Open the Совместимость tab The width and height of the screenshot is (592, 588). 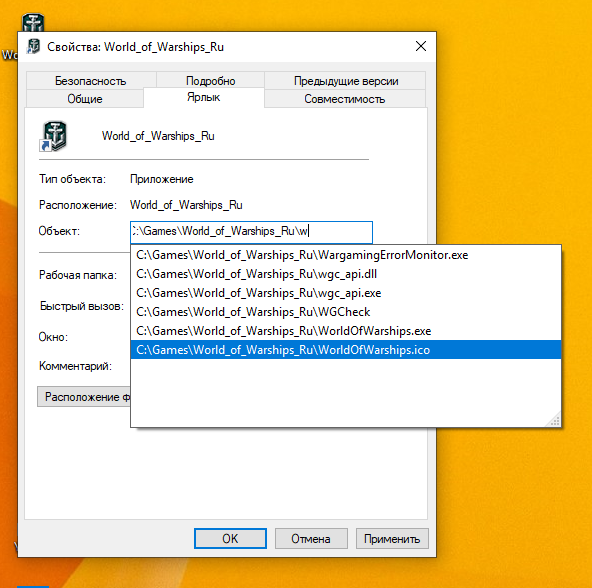pyautogui.click(x=345, y=99)
